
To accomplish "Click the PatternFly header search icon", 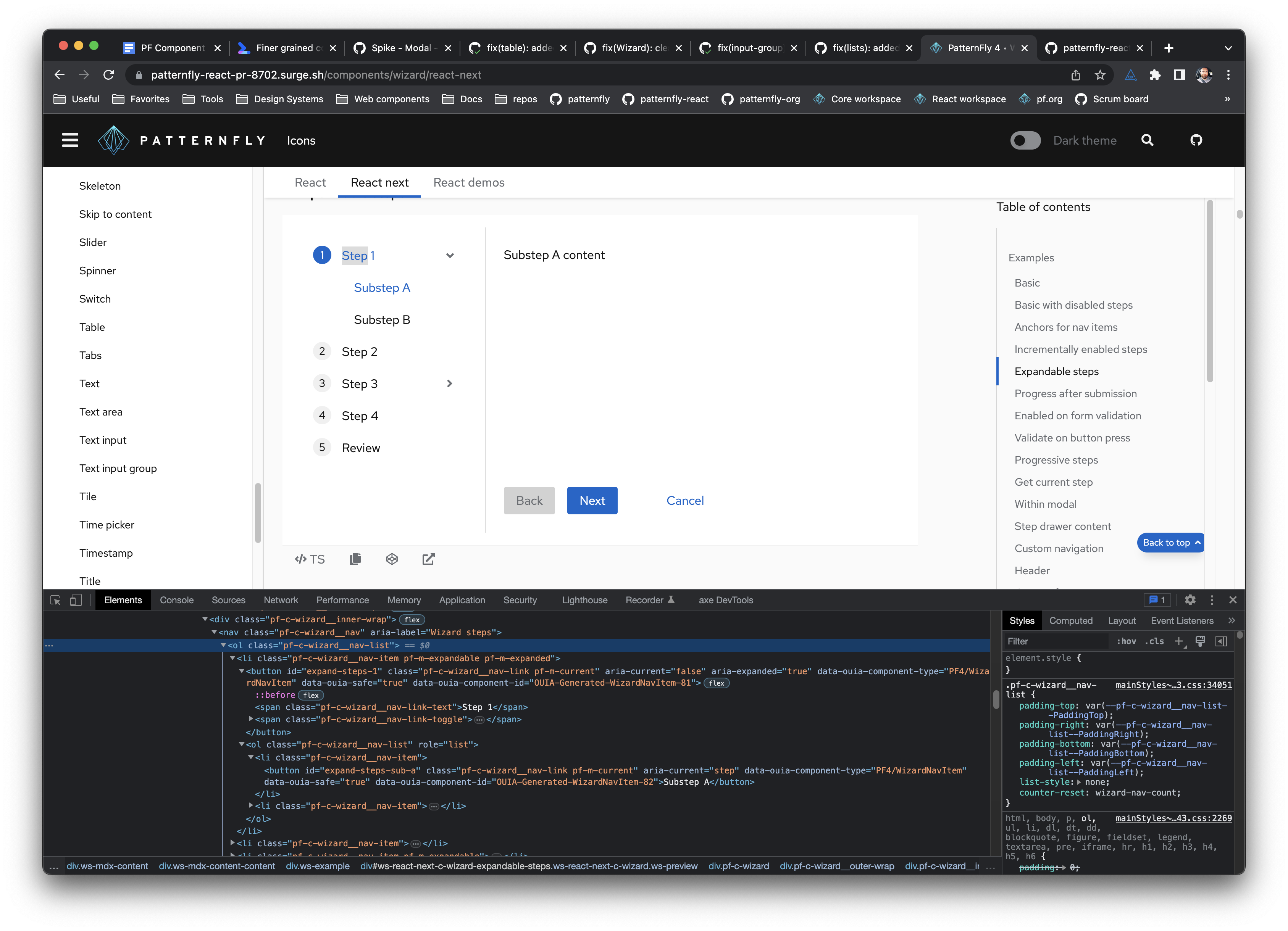I will pyautogui.click(x=1147, y=140).
